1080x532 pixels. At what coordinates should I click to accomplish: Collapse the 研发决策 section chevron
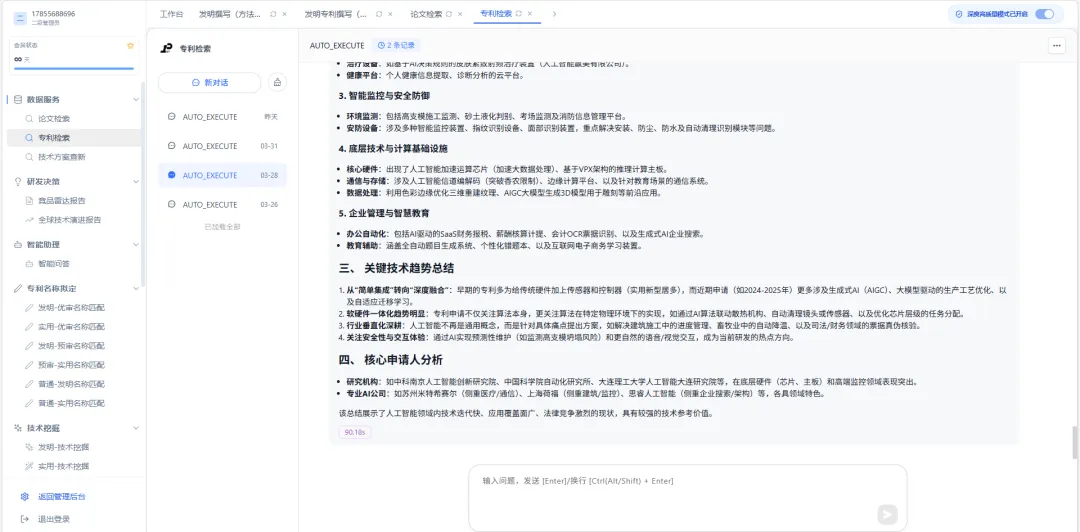point(136,182)
